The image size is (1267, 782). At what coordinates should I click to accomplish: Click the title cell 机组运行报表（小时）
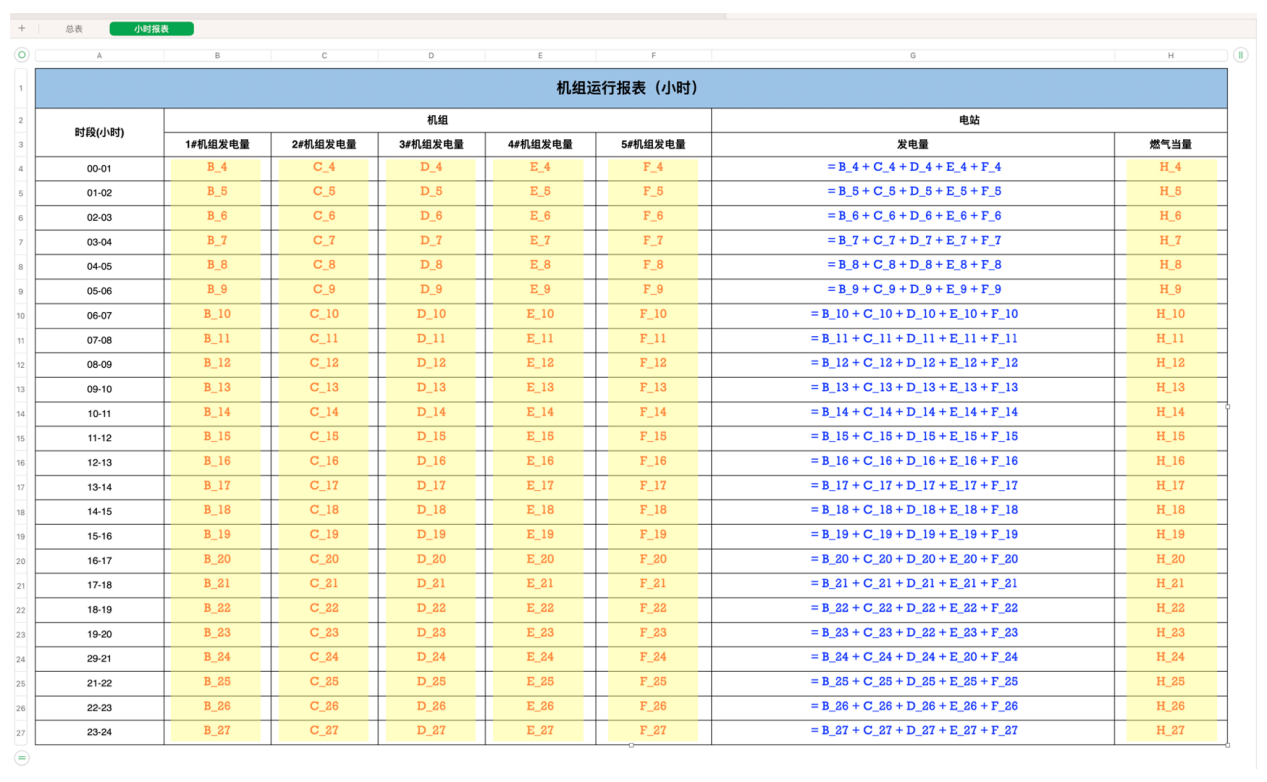click(x=630, y=88)
